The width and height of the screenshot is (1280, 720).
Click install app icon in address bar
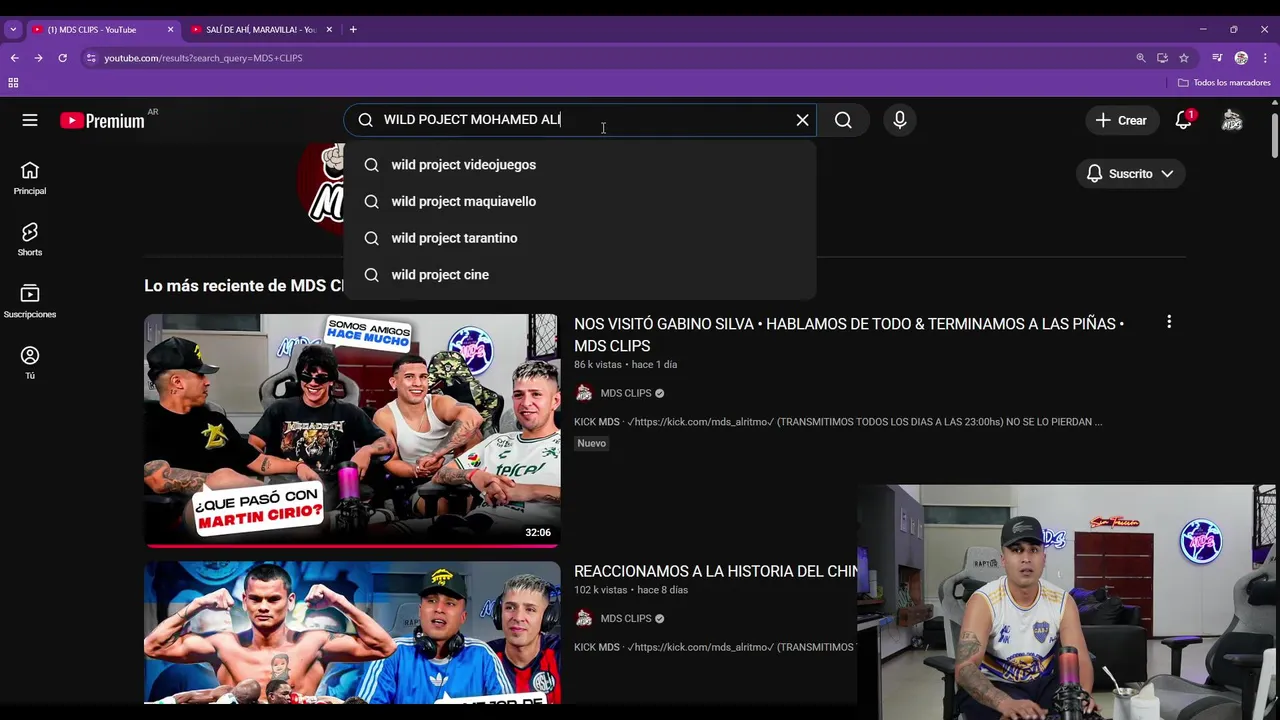[x=1162, y=58]
